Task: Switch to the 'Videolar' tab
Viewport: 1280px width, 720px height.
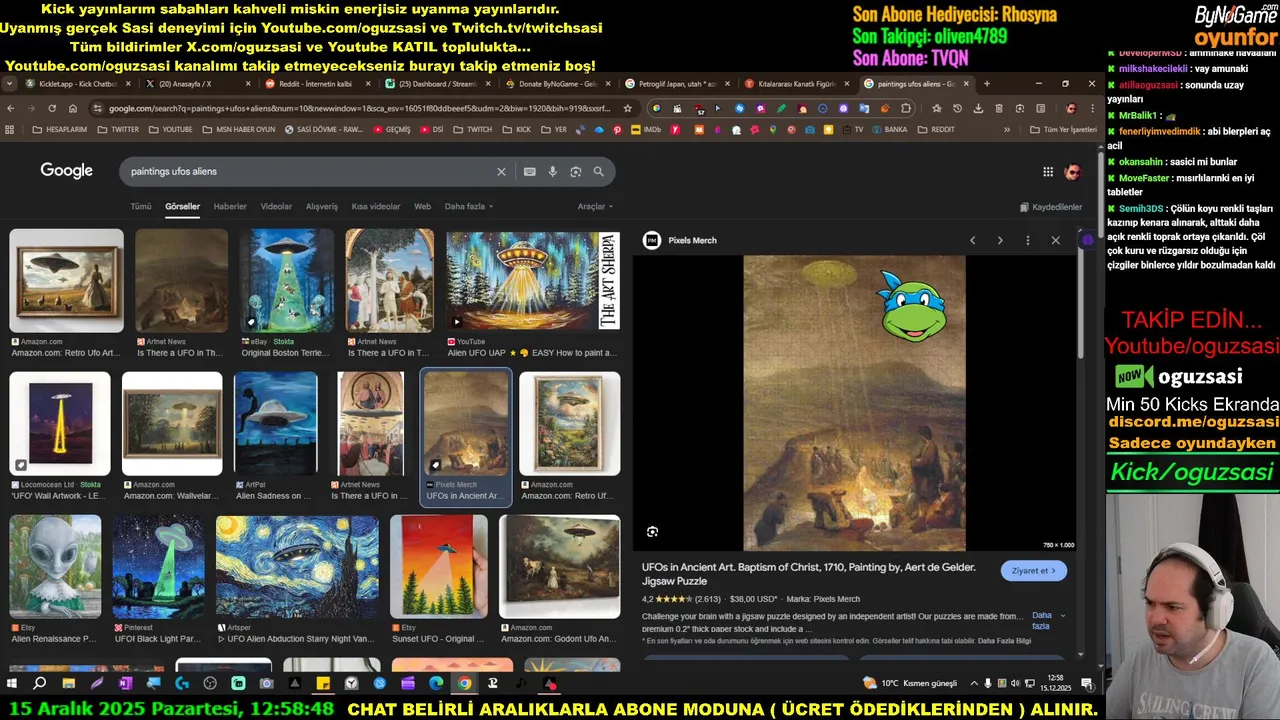Action: [x=276, y=207]
